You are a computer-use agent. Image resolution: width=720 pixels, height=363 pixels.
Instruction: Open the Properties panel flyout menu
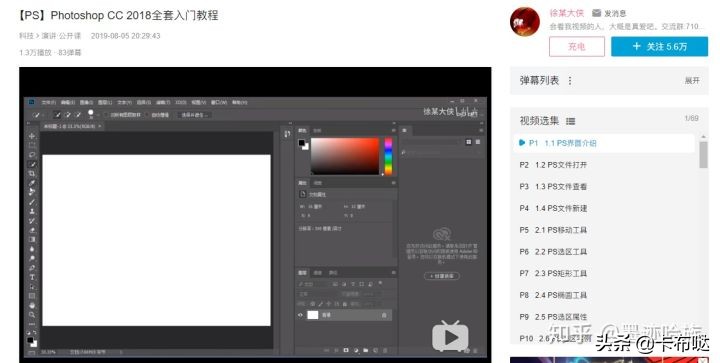point(394,183)
